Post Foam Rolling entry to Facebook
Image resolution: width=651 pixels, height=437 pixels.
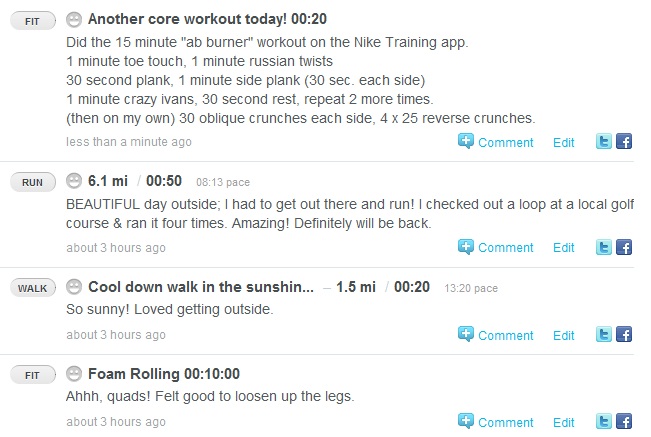pyautogui.click(x=623, y=421)
